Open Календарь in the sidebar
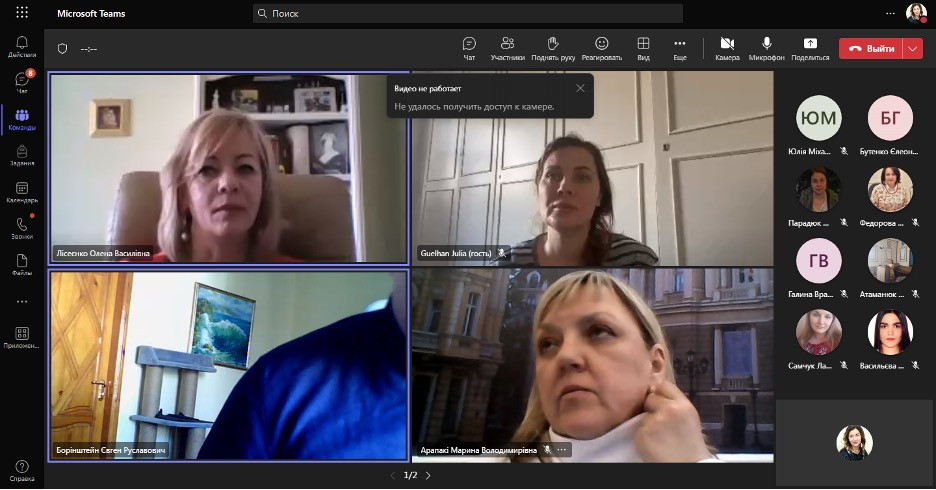This screenshot has width=936, height=490. 22,192
